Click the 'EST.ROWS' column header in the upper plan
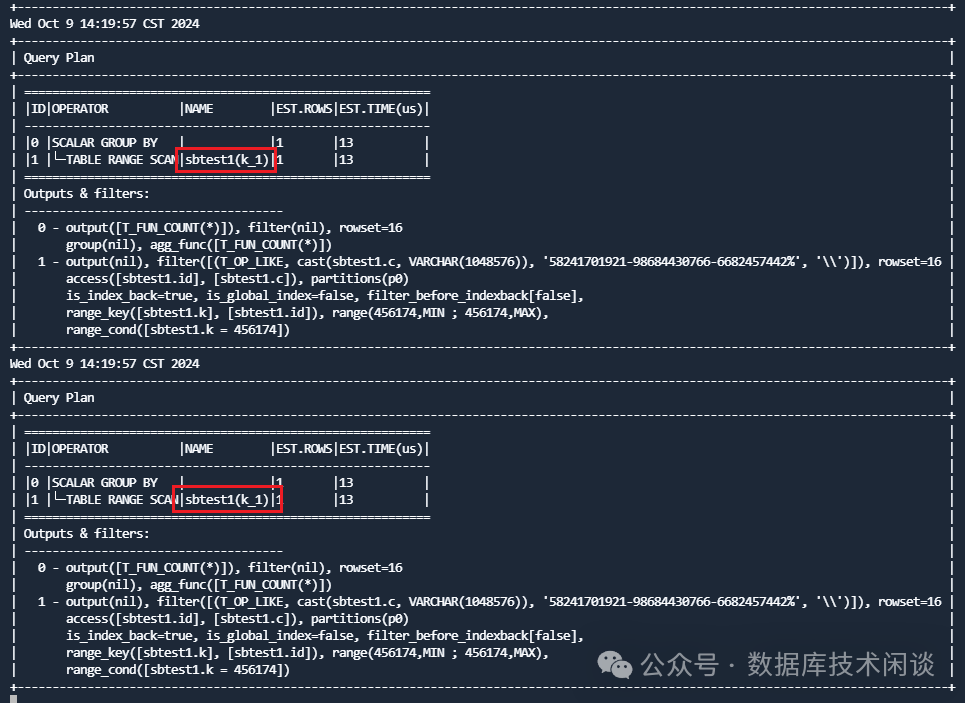Viewport: 965px width, 703px height. pos(304,109)
